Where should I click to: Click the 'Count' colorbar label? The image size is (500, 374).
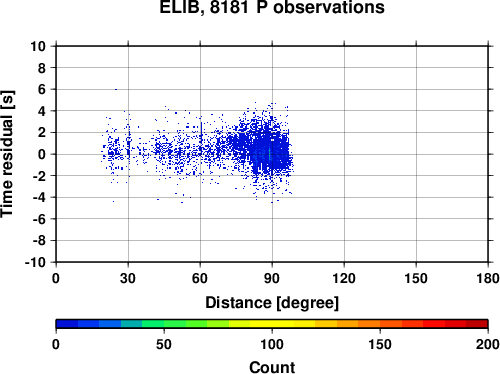pyautogui.click(x=272, y=367)
